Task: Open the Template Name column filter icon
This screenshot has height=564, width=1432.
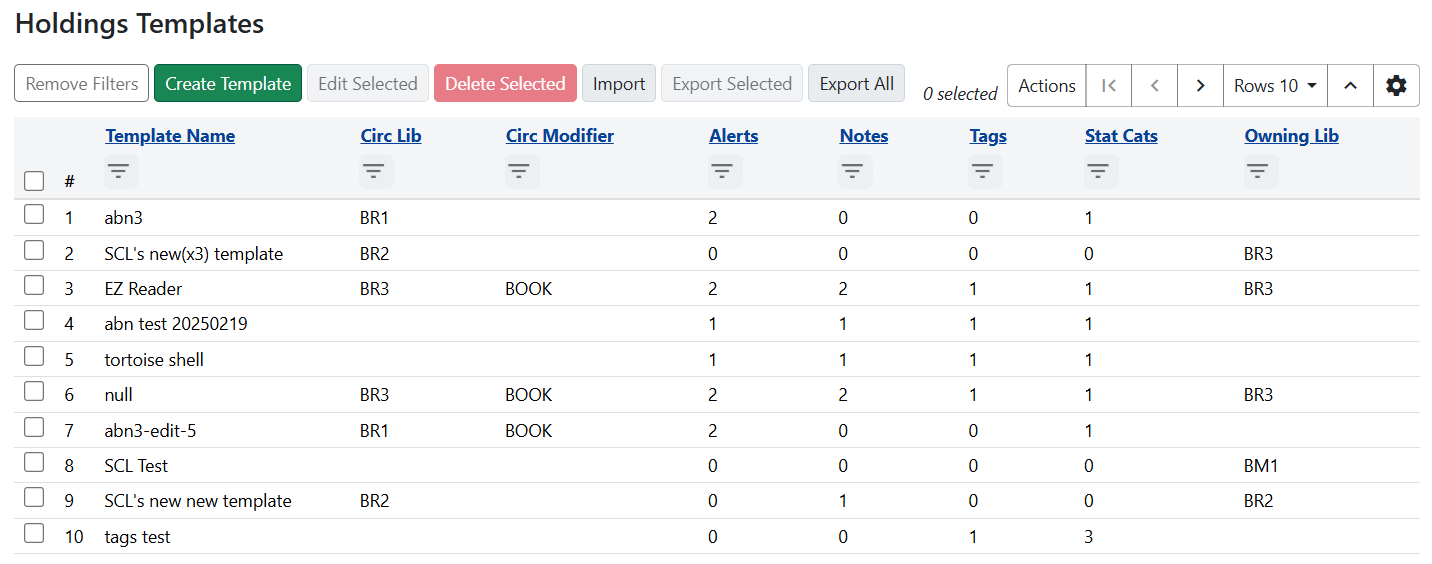Action: coord(119,172)
